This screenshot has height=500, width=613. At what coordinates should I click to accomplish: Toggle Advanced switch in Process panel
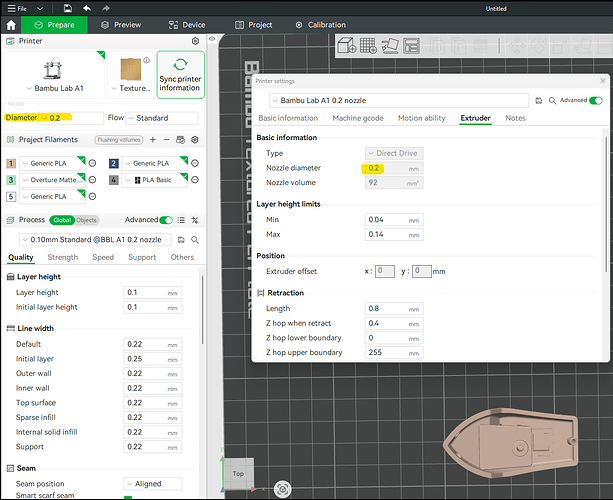[166, 220]
